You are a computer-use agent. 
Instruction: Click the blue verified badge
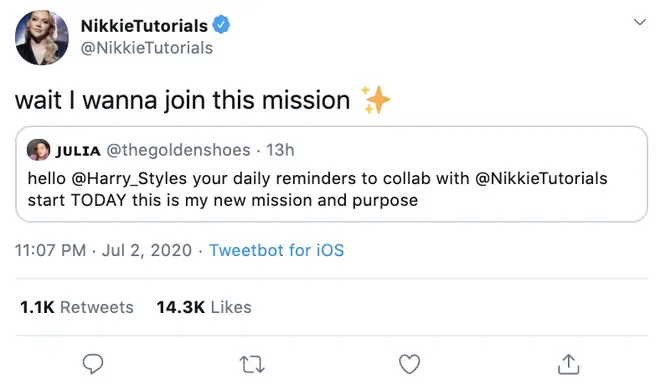pyautogui.click(x=221, y=24)
